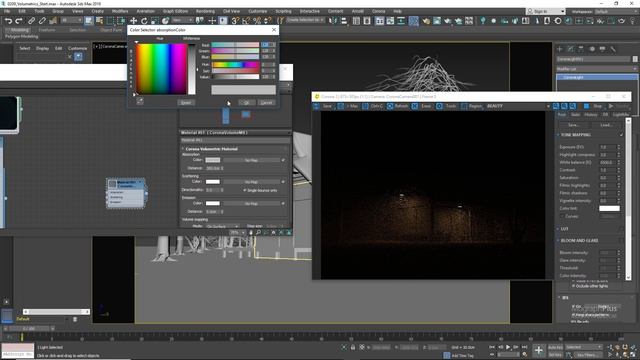Click the Absorption Distance input field
This screenshot has height=360, width=640.
pyautogui.click(x=213, y=168)
